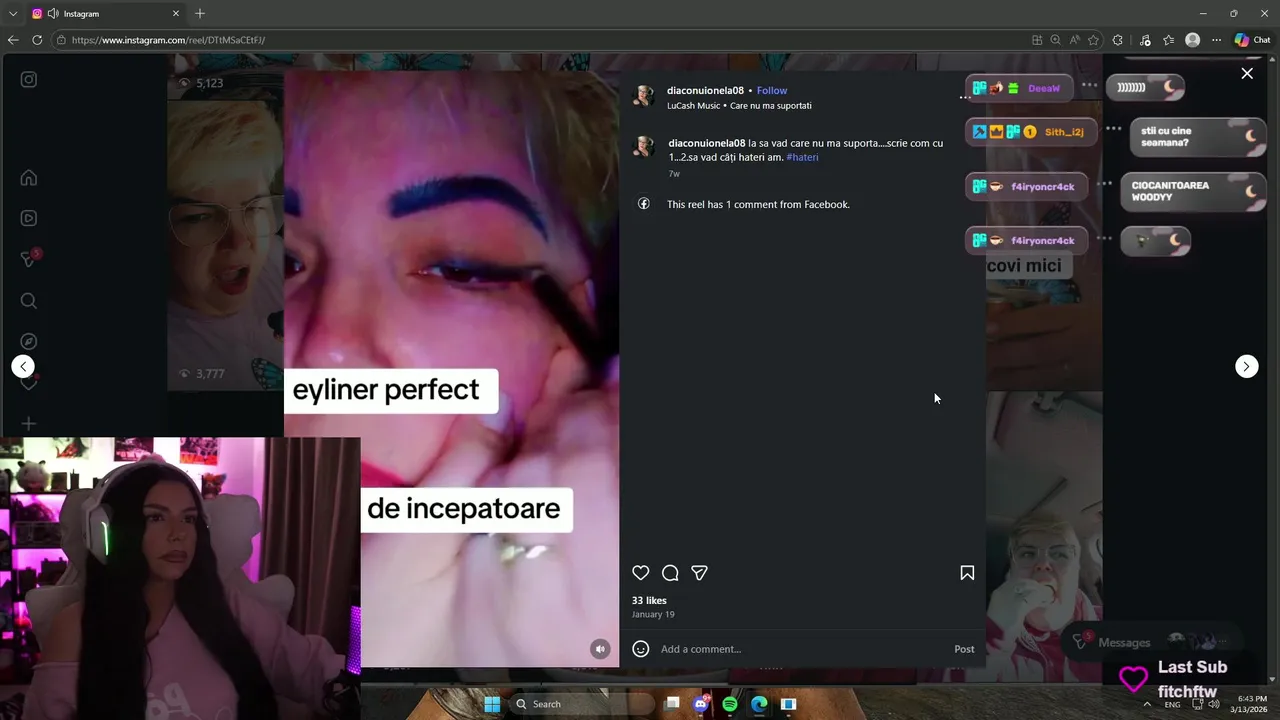Image resolution: width=1280 pixels, height=720 pixels.
Task: Close the Instagram tab
Action: pyautogui.click(x=176, y=14)
